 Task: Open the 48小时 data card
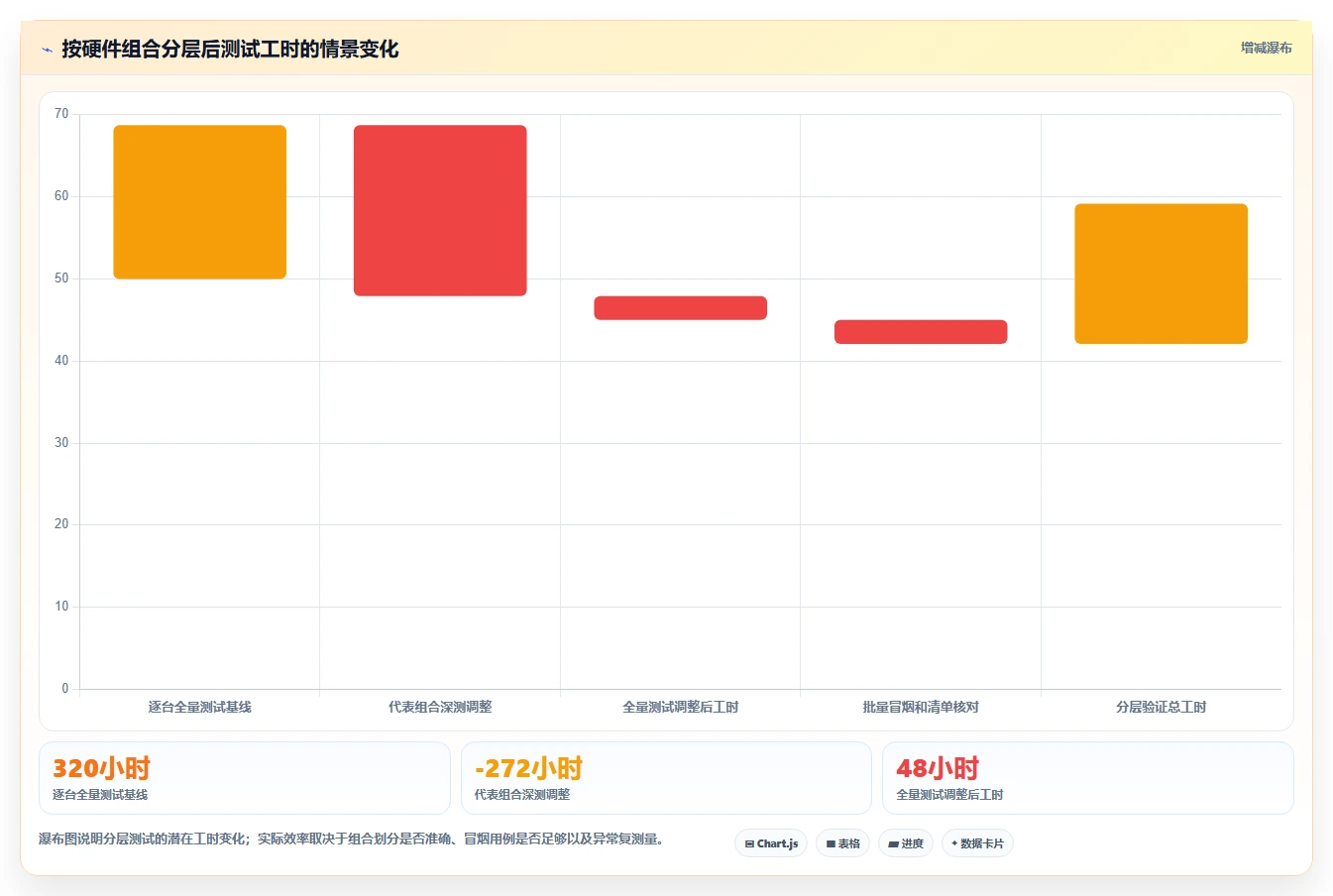click(x=1088, y=778)
